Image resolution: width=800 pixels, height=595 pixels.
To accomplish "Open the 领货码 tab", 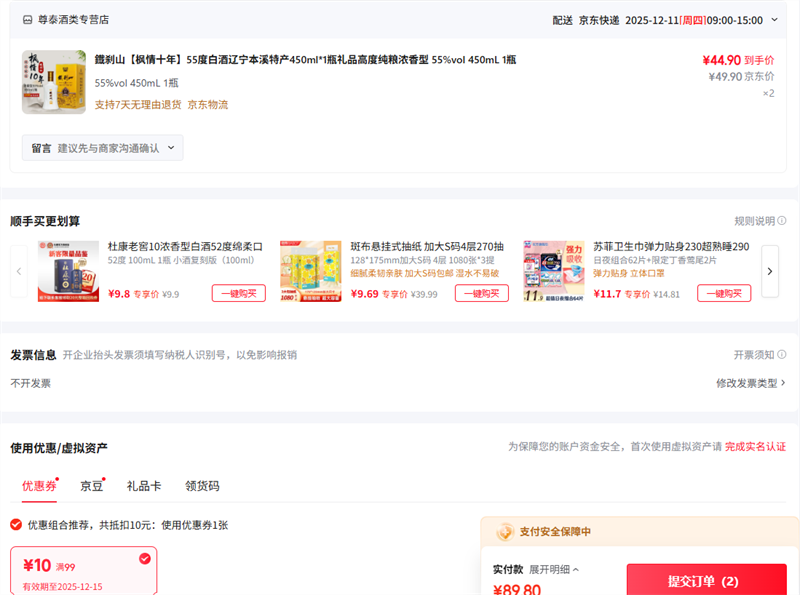I will coord(202,486).
